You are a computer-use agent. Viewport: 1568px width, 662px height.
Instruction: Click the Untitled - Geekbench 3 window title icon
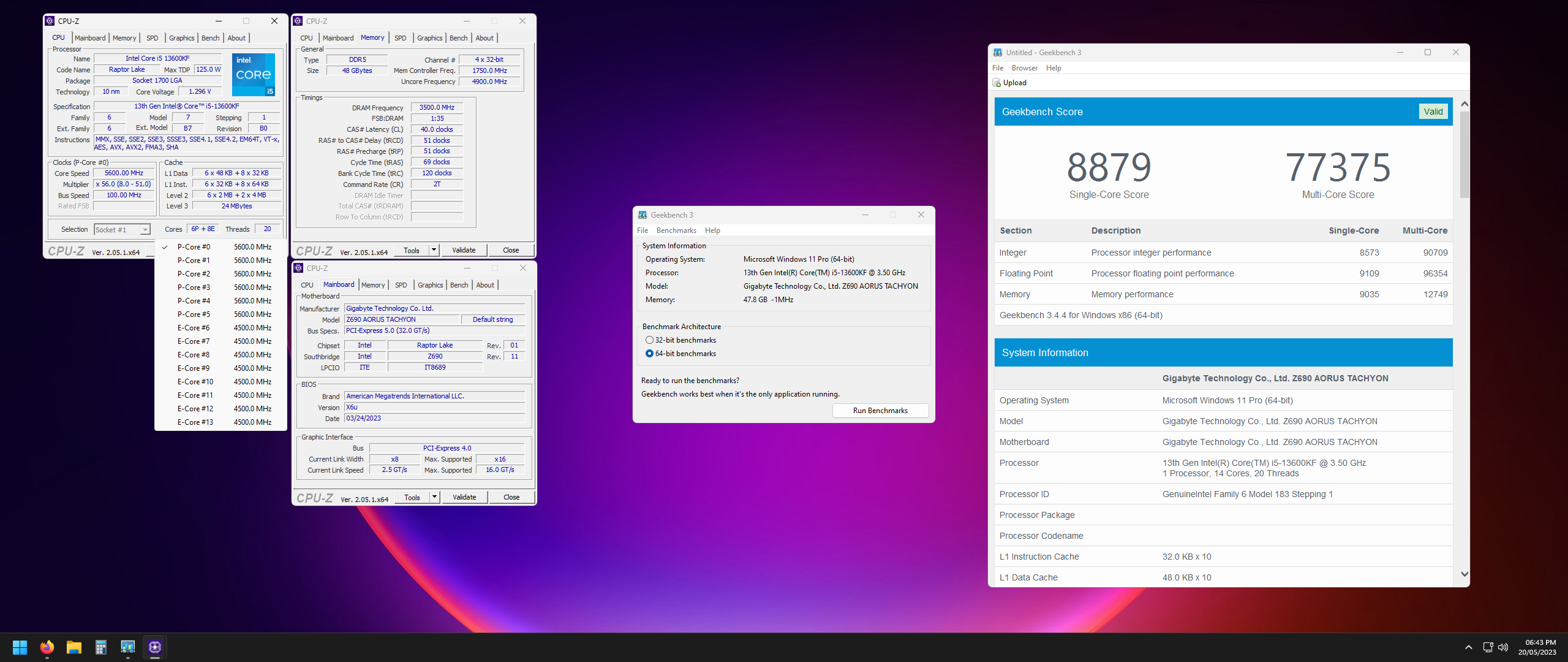pyautogui.click(x=998, y=53)
